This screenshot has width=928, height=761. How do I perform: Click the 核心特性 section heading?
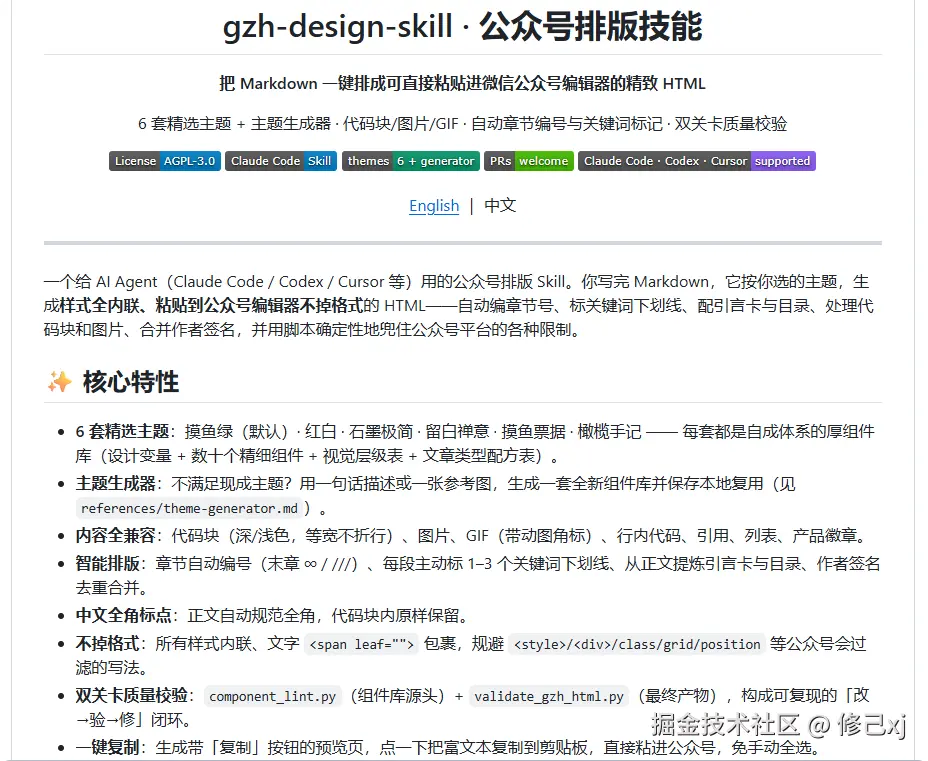pos(131,382)
